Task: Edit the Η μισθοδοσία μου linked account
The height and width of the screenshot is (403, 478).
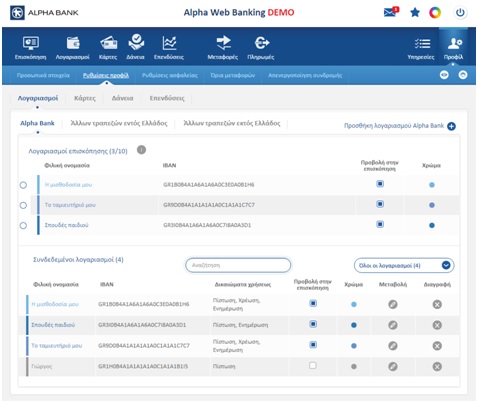Action: pyautogui.click(x=393, y=304)
